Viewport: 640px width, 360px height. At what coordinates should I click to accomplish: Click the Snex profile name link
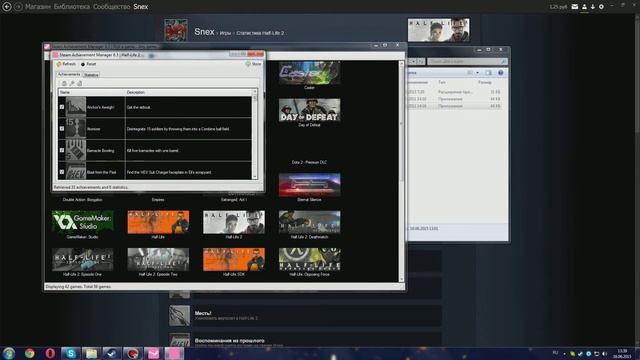[x=204, y=31]
